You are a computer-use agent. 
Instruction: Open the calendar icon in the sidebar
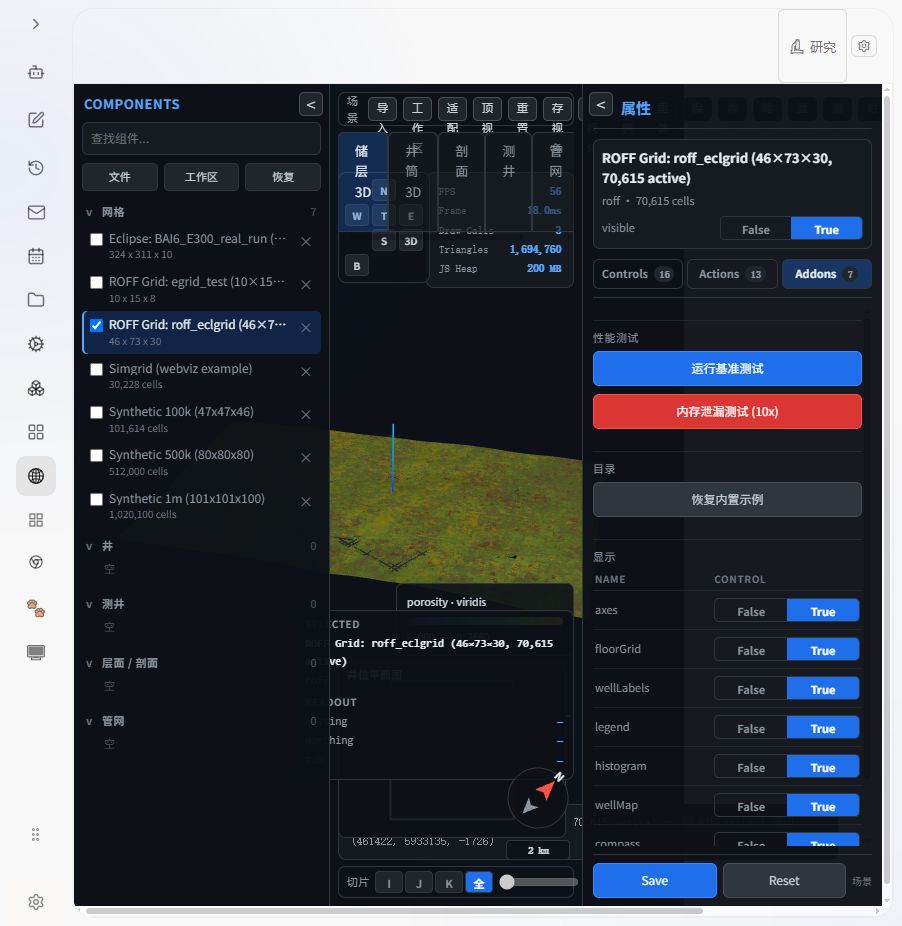36,256
